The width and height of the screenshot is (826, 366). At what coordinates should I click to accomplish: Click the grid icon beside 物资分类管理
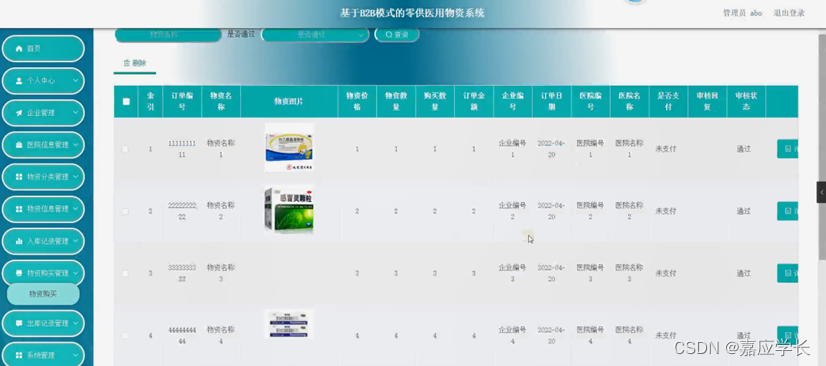pos(19,177)
